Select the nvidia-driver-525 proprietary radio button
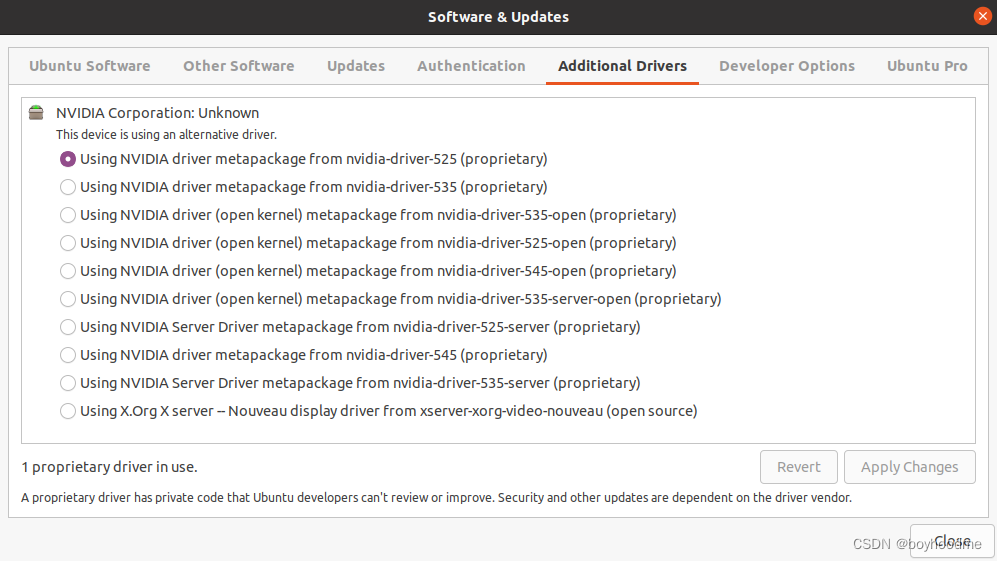Viewport: 997px width, 561px height. pyautogui.click(x=68, y=159)
